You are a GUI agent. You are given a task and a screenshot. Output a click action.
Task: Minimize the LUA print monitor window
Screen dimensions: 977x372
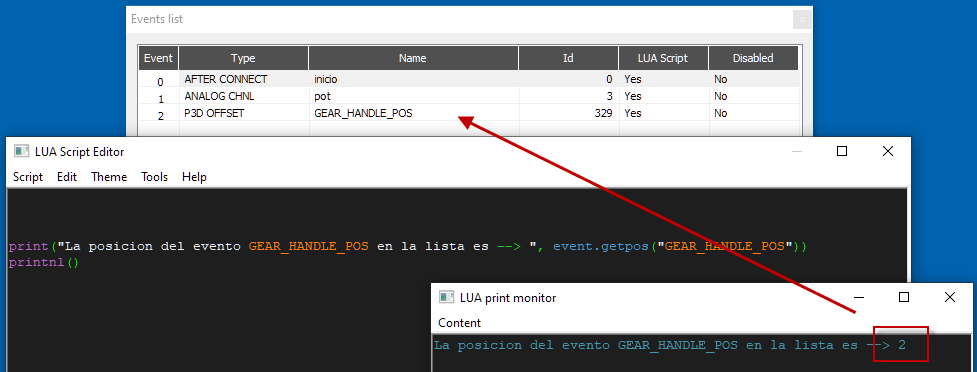[x=859, y=297]
